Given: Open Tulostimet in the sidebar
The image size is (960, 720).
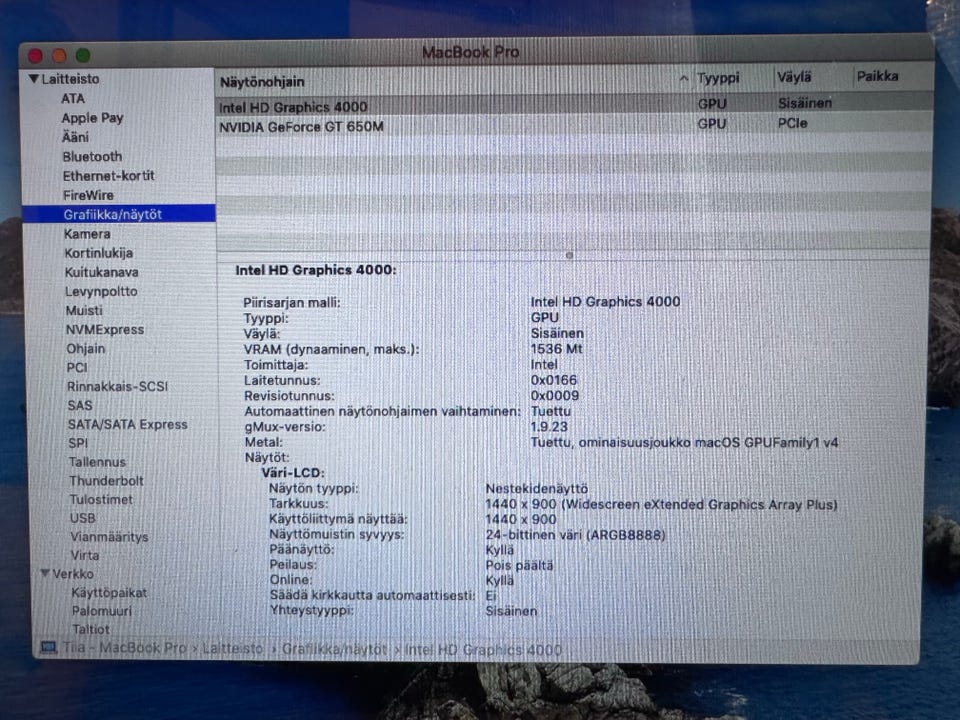Looking at the screenshot, I should pyautogui.click(x=101, y=499).
